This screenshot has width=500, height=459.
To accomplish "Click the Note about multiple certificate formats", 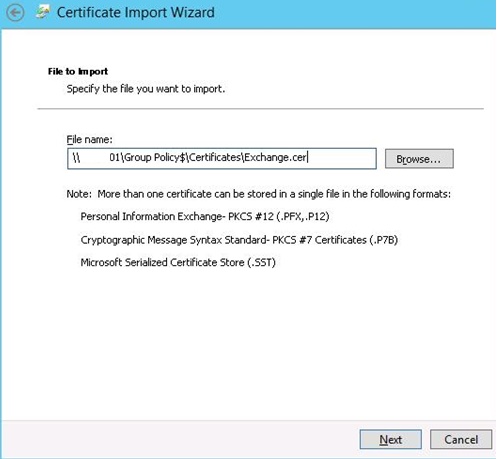I will [x=259, y=194].
